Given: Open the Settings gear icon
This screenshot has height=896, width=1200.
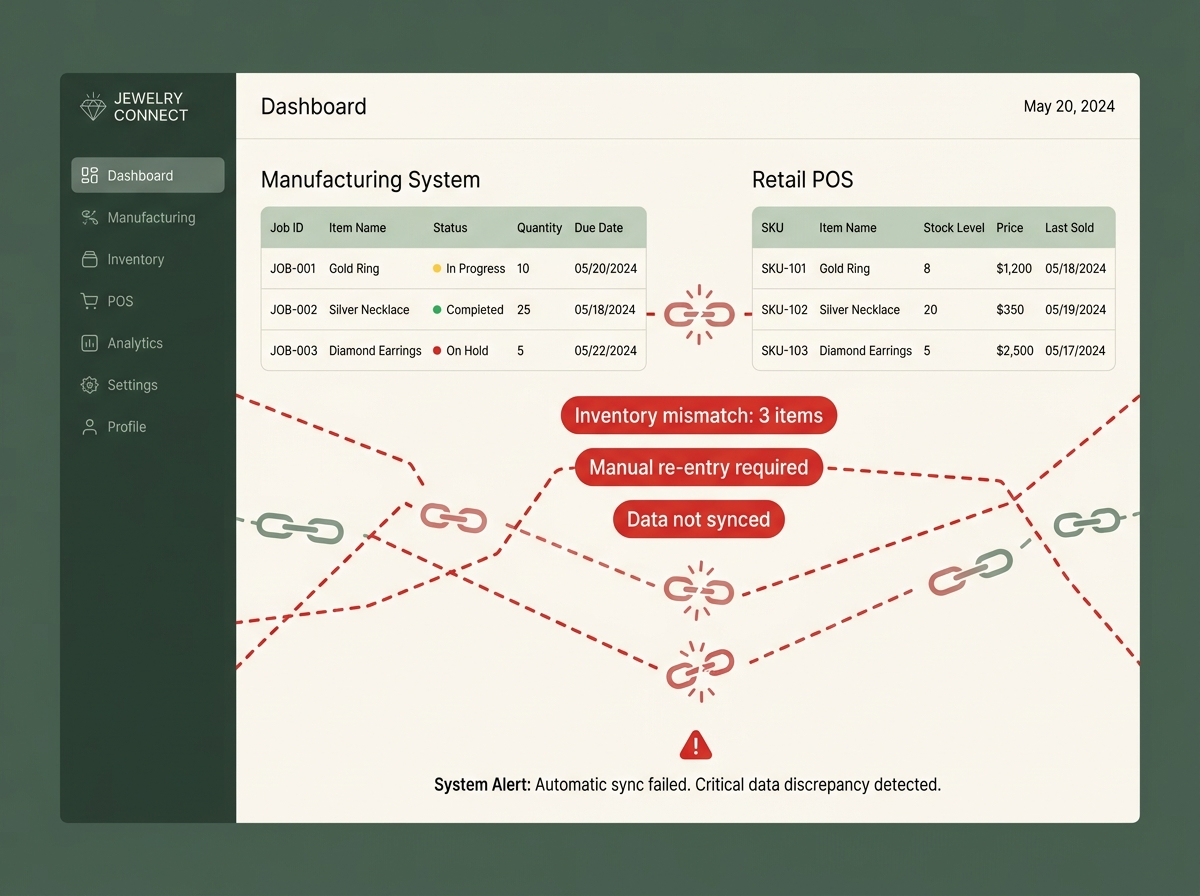Looking at the screenshot, I should [x=89, y=385].
